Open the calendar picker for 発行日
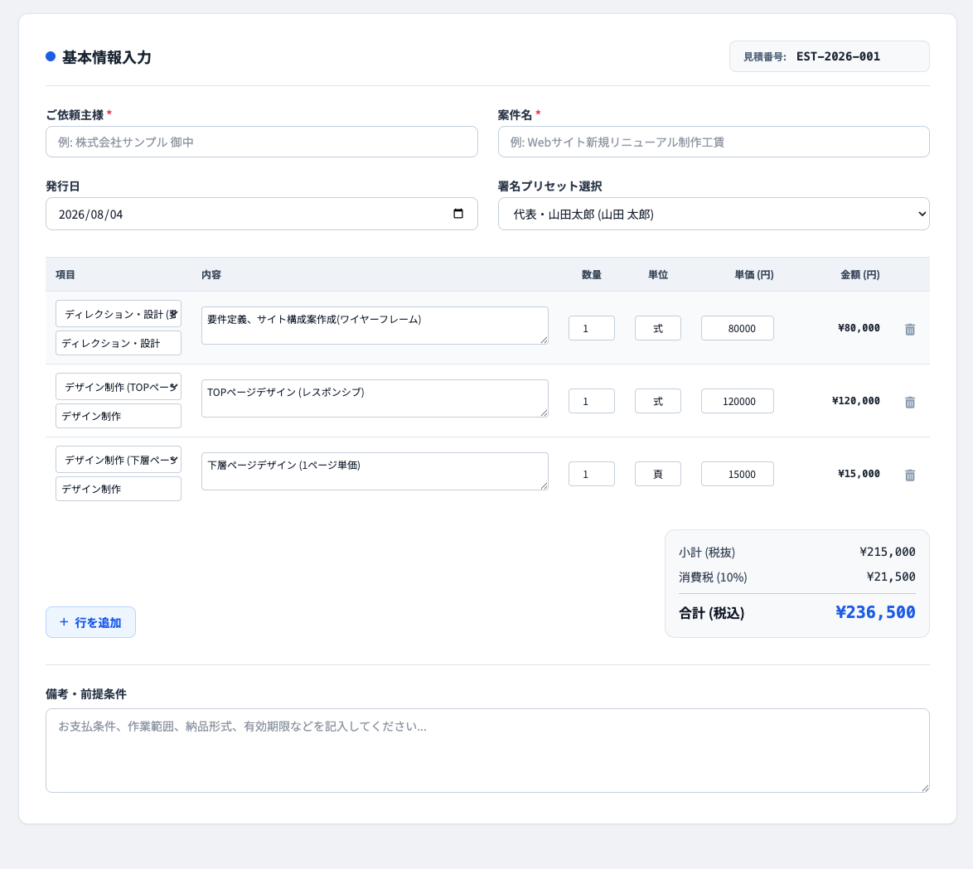Image resolution: width=973 pixels, height=869 pixels. tap(458, 214)
